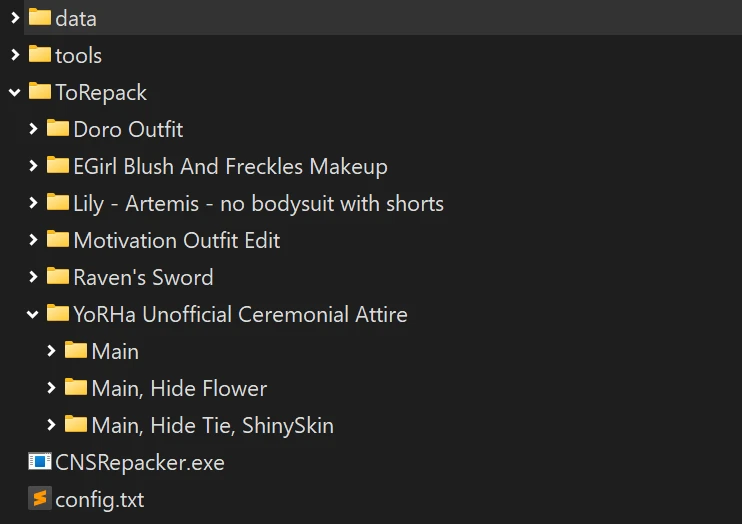Select the CNSRepacker.exe file name
Image resolution: width=742 pixels, height=524 pixels.
click(140, 462)
